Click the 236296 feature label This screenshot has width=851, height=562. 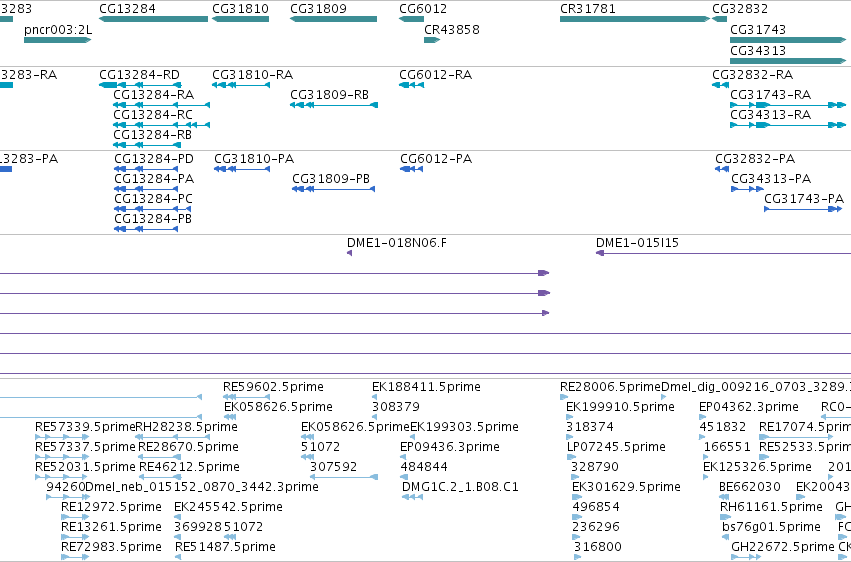[596, 527]
